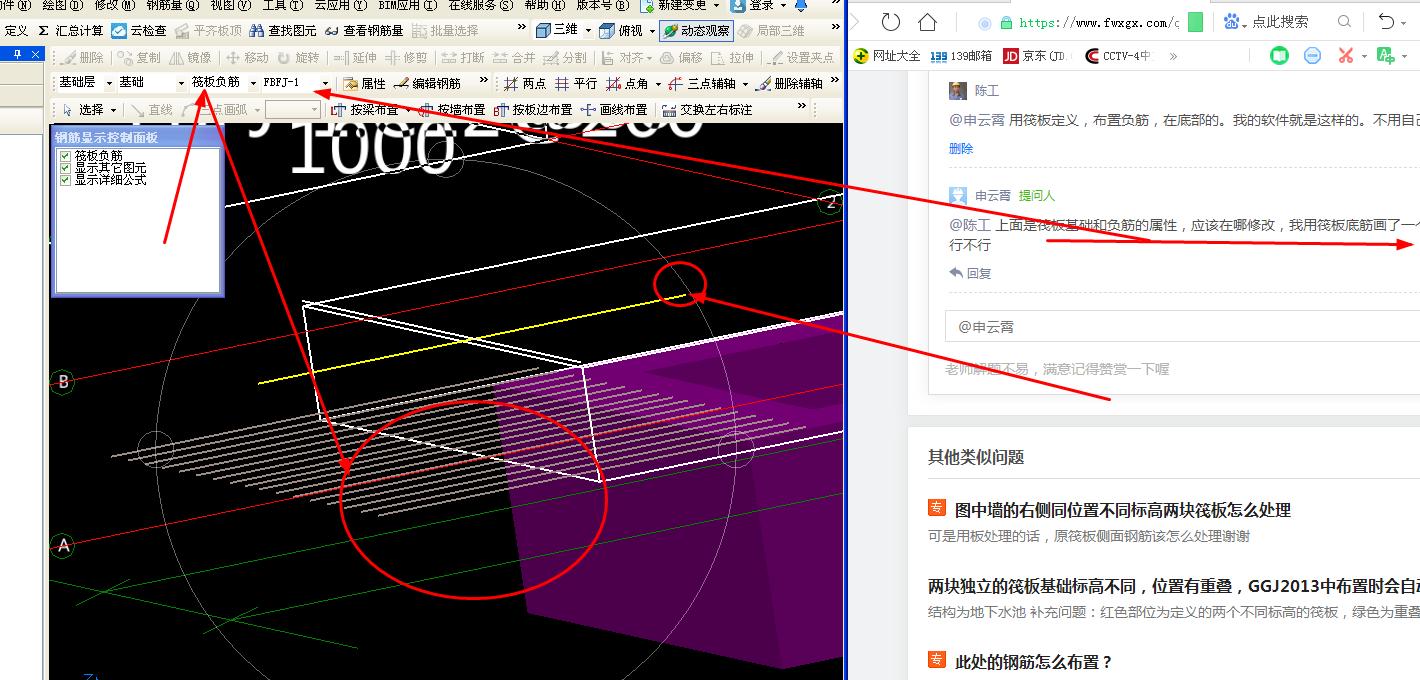Choose 两点 two-point auxiliary axis tool
1420x680 pixels.
(525, 84)
